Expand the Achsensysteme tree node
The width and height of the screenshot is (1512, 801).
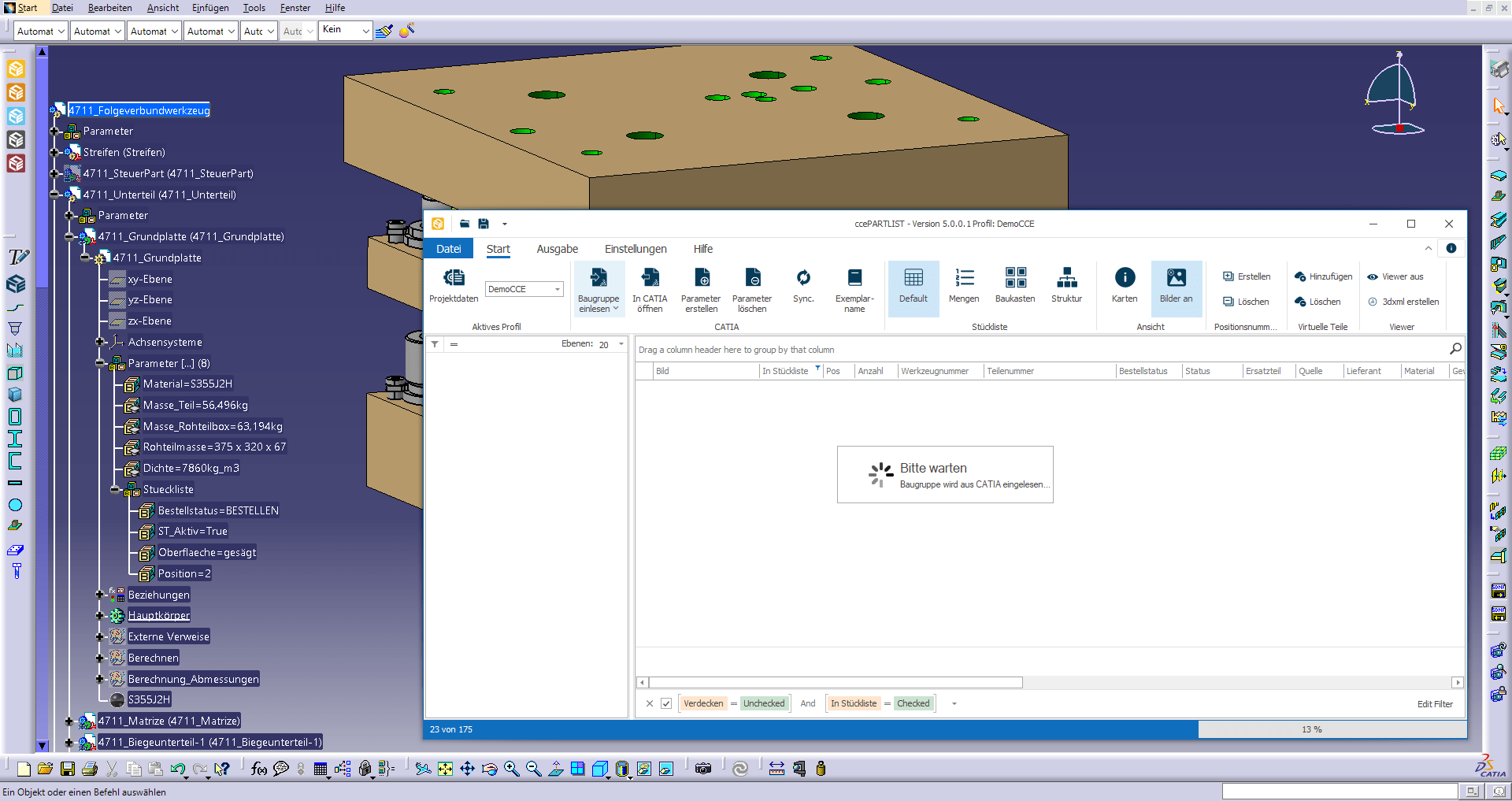[x=100, y=342]
